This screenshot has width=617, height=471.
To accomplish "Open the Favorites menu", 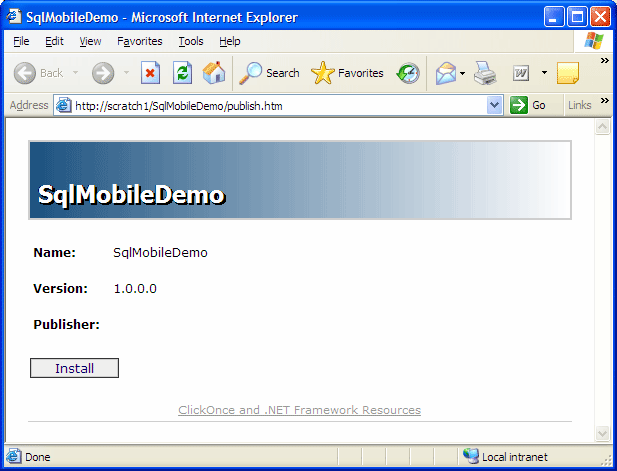I will pos(140,41).
